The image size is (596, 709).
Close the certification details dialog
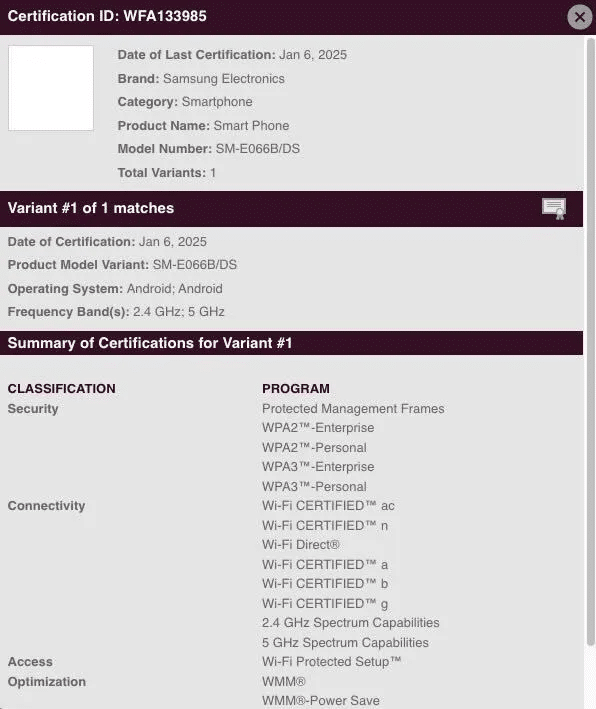coord(579,17)
